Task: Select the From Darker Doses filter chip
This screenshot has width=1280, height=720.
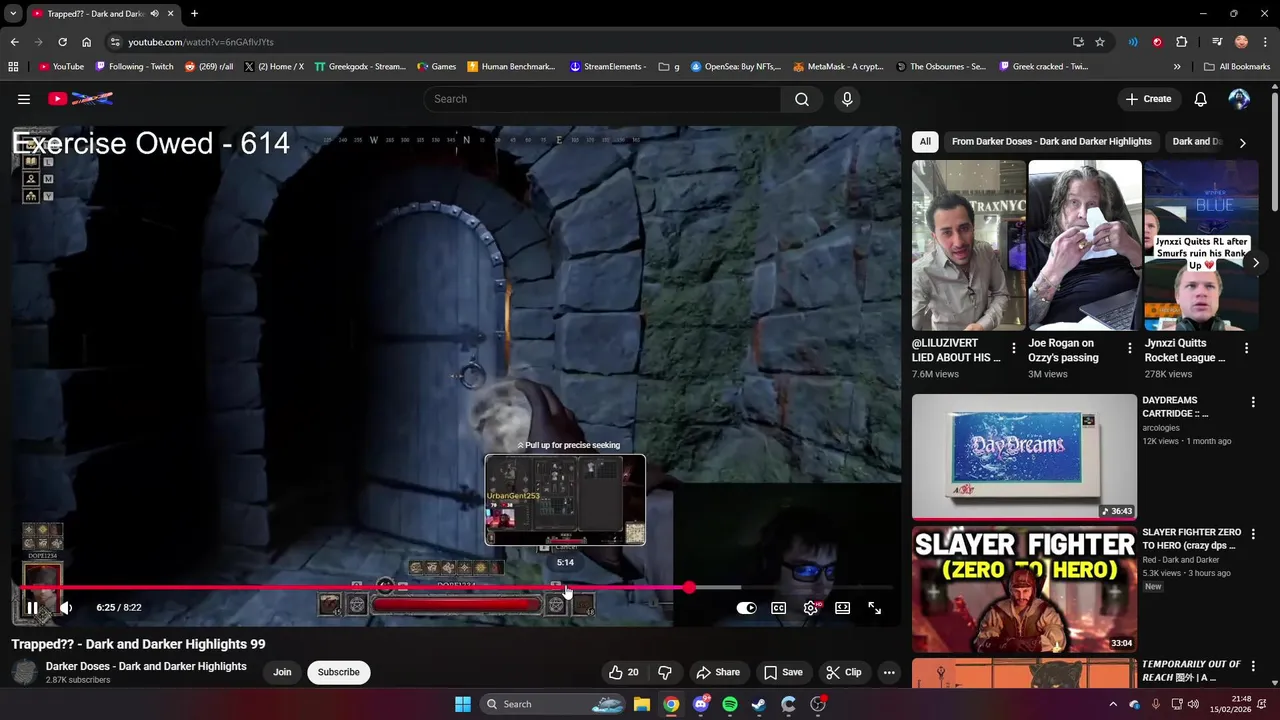Action: [x=1052, y=142]
